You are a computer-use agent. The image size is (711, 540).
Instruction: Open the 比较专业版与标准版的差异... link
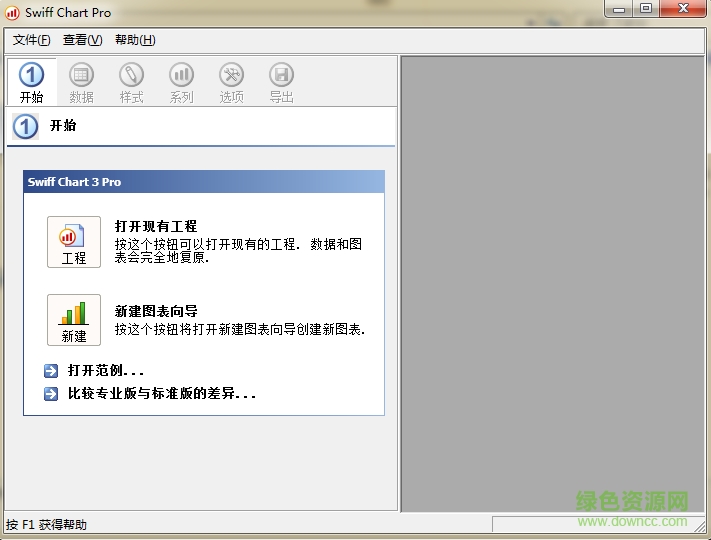point(162,393)
